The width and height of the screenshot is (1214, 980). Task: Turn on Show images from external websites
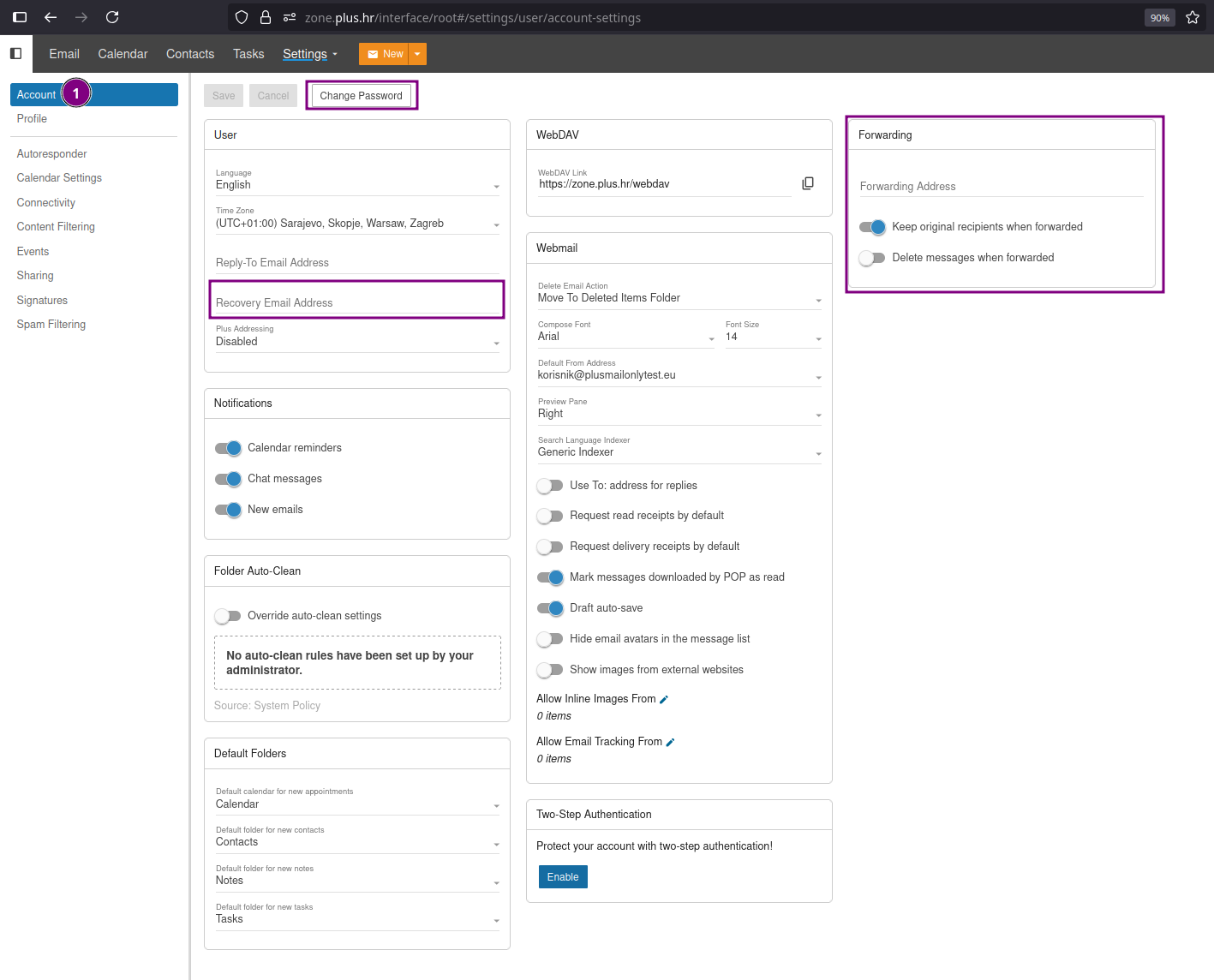[x=550, y=670]
